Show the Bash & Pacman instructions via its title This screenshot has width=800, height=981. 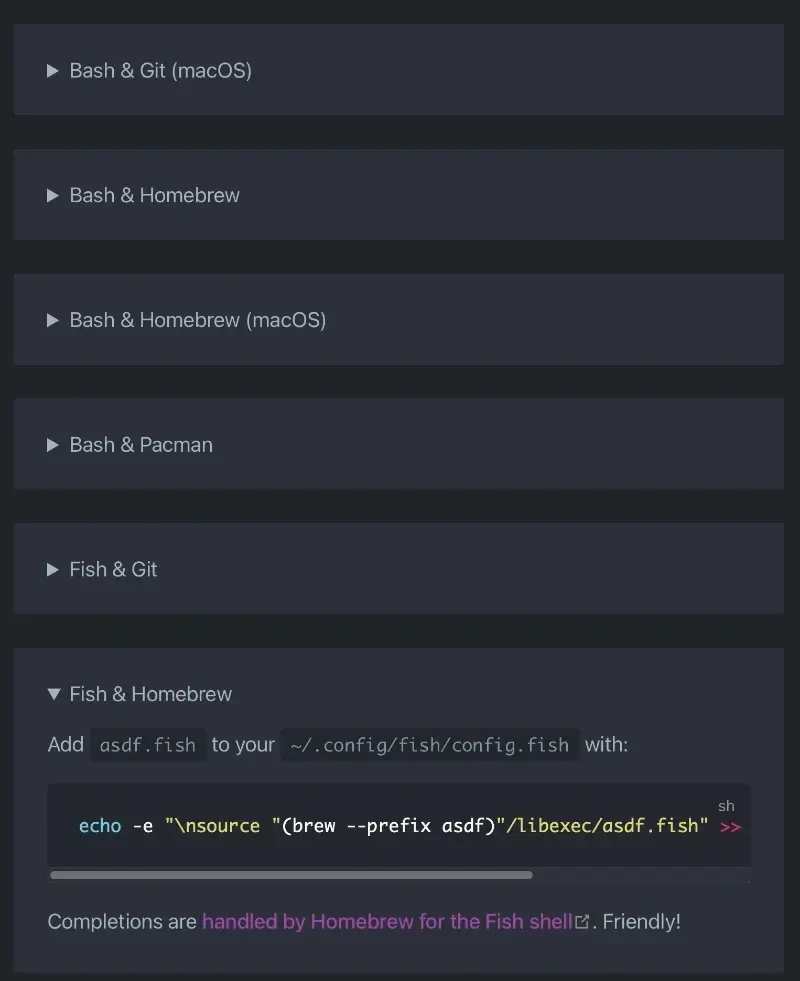(141, 445)
